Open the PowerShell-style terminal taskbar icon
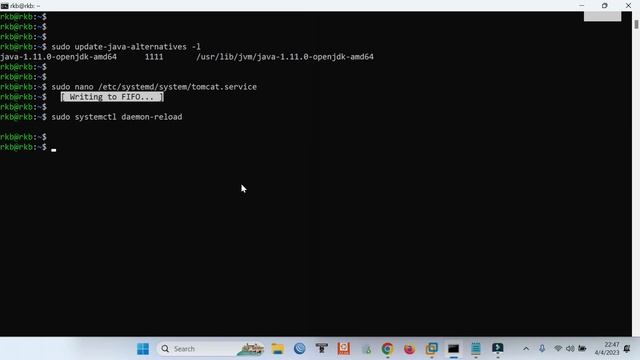This screenshot has width=640, height=360. (498, 349)
